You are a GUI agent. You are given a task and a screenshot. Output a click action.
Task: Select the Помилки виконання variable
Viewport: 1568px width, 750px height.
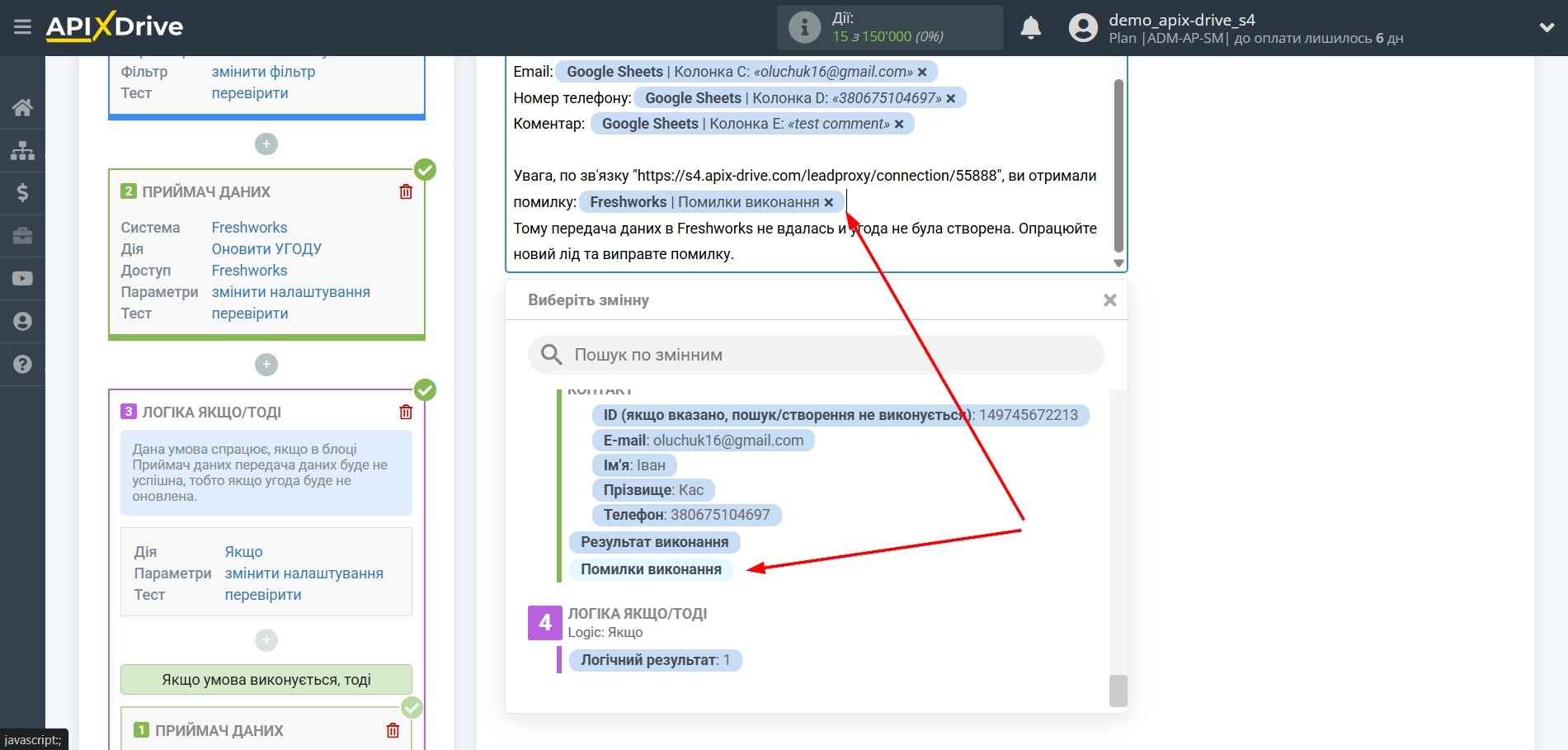click(651, 569)
